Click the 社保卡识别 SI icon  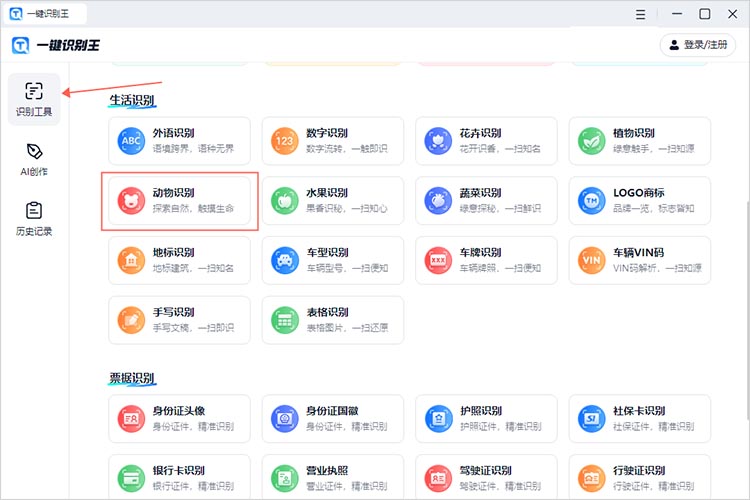592,419
